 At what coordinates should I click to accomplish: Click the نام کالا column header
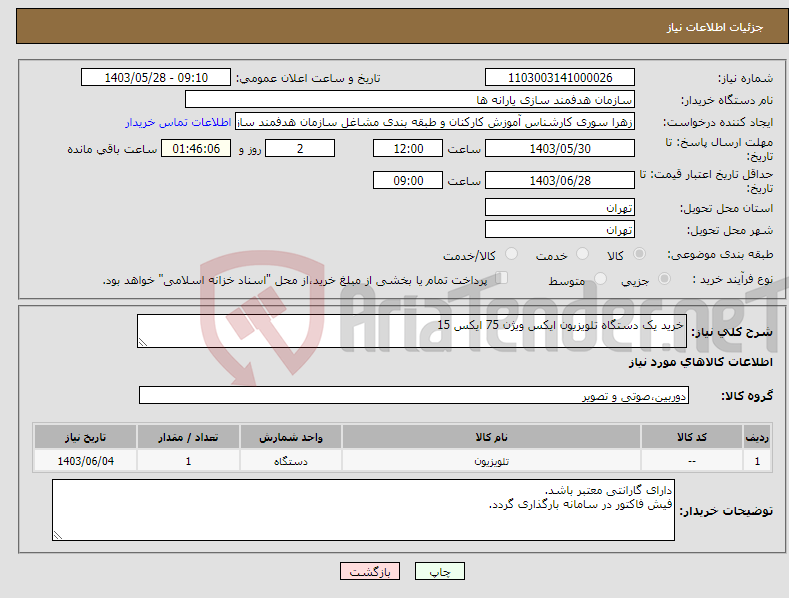tap(491, 437)
